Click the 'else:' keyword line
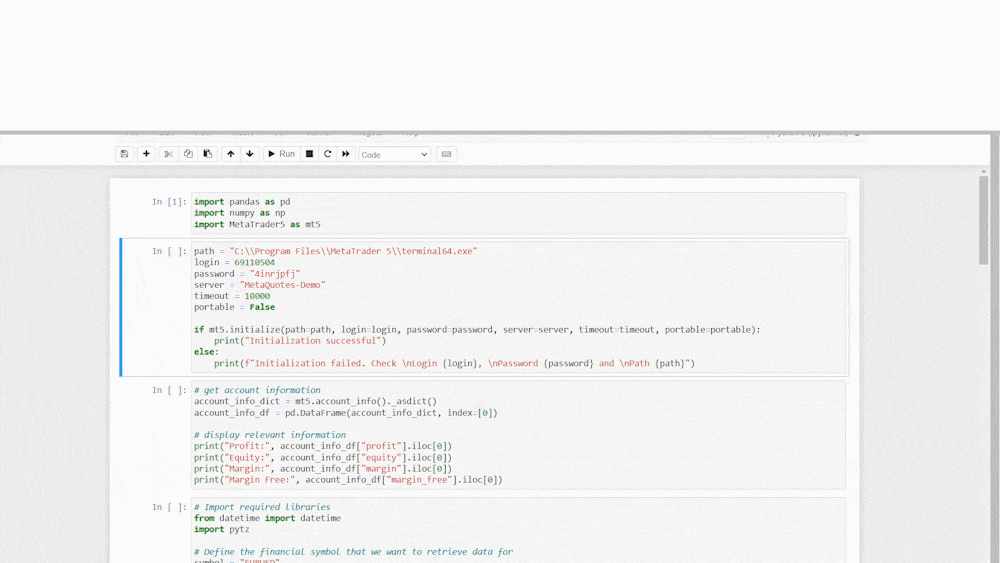Screen dimensions: 1000x563 click(207, 352)
